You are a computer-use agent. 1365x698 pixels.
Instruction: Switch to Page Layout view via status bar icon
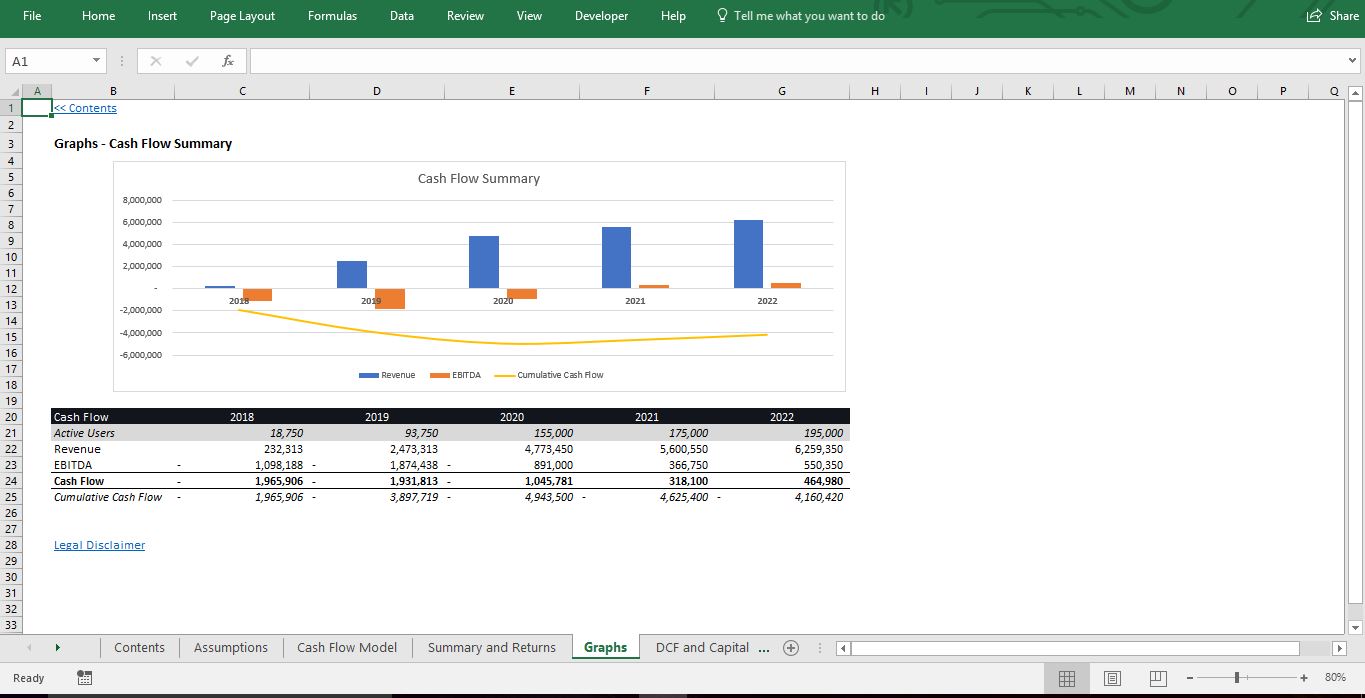[x=1111, y=678]
